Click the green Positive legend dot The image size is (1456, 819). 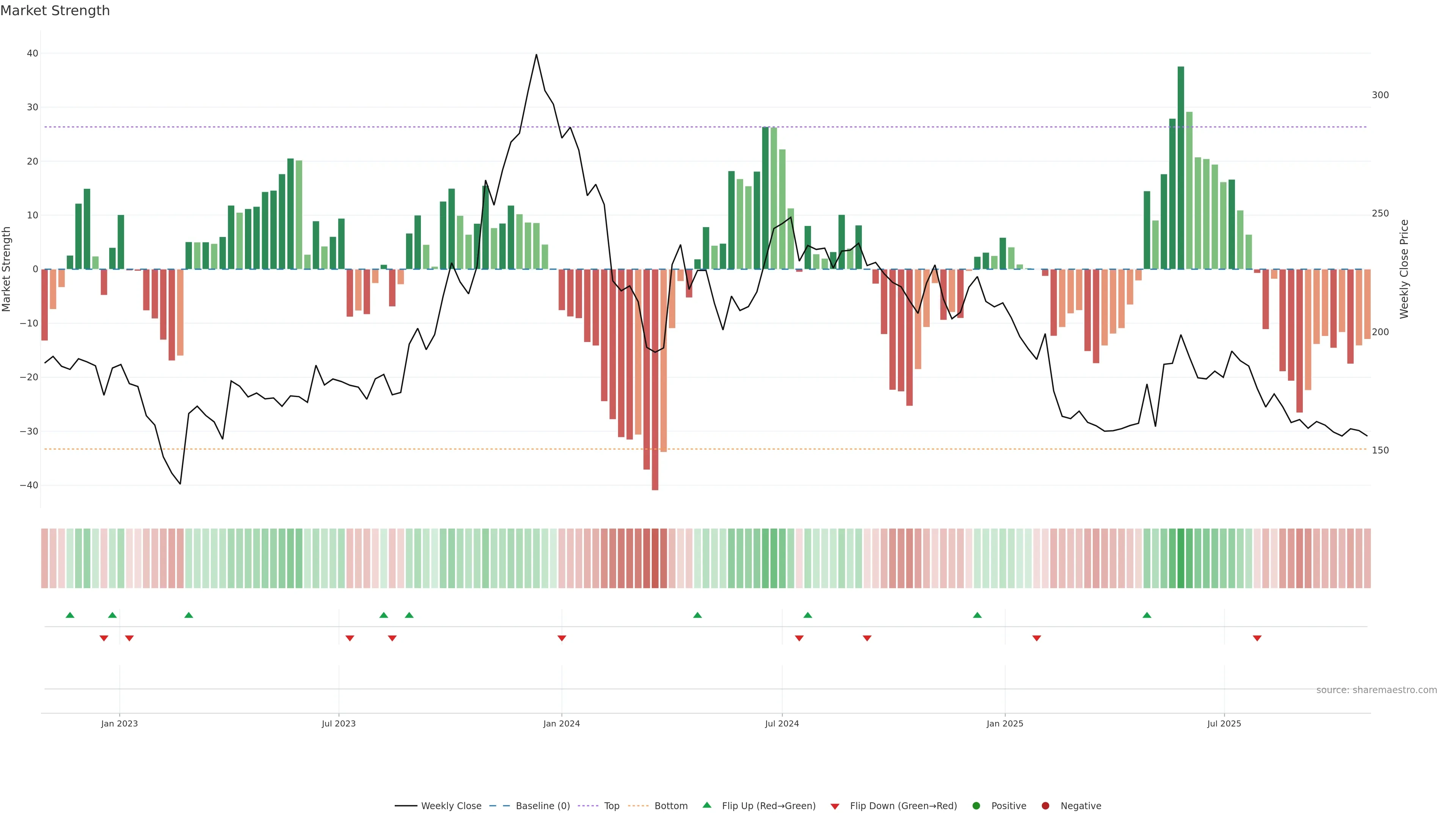pos(976,806)
